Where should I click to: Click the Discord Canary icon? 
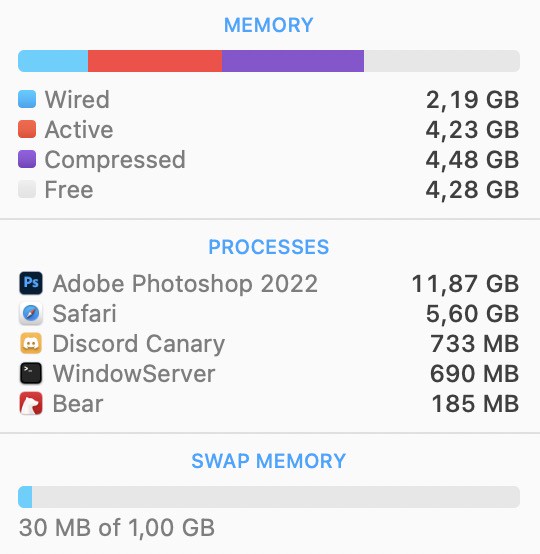pyautogui.click(x=31, y=343)
